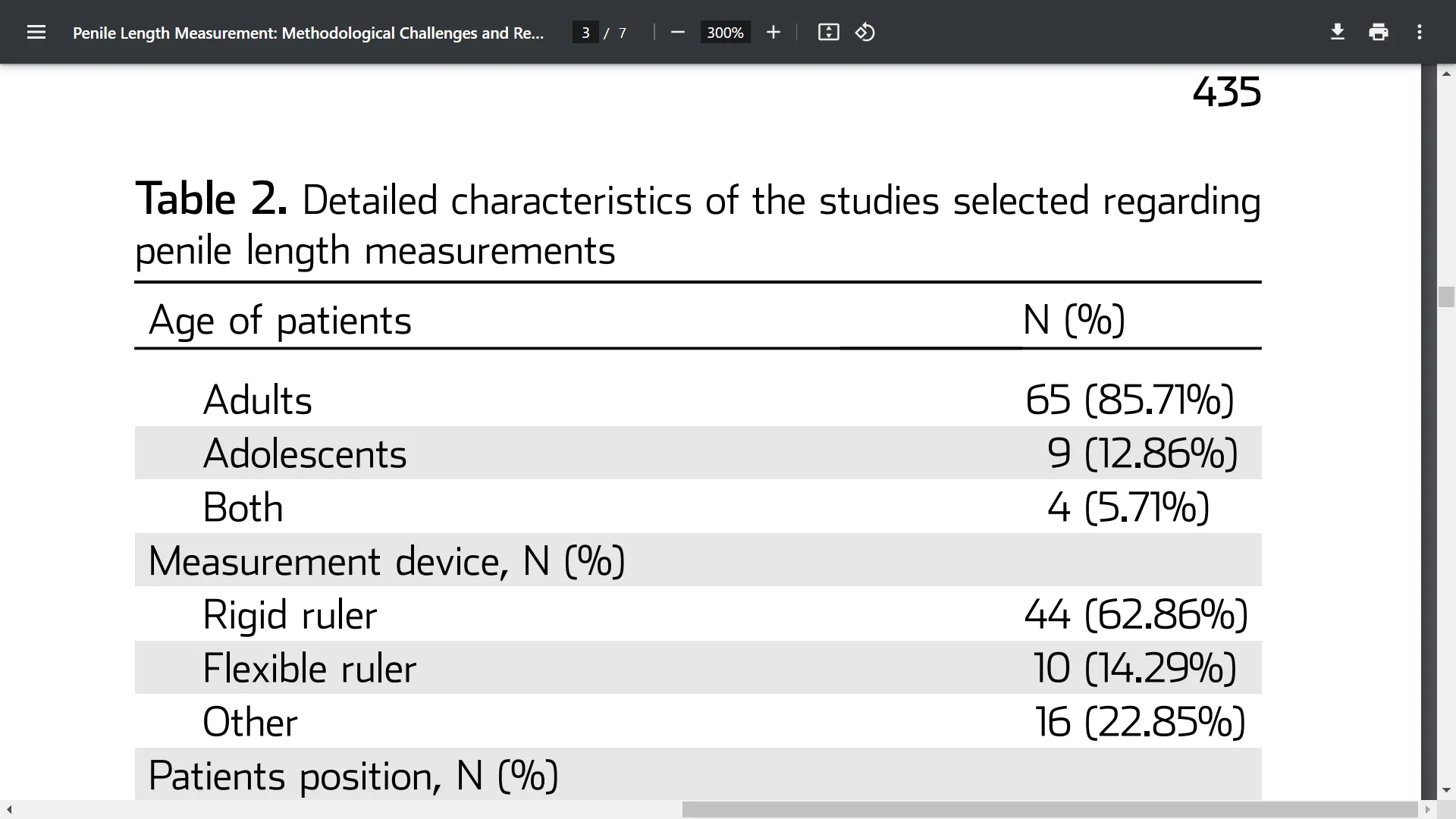The width and height of the screenshot is (1456, 819).
Task: Select the value '44 (62.86%)'
Action: [x=1136, y=614]
